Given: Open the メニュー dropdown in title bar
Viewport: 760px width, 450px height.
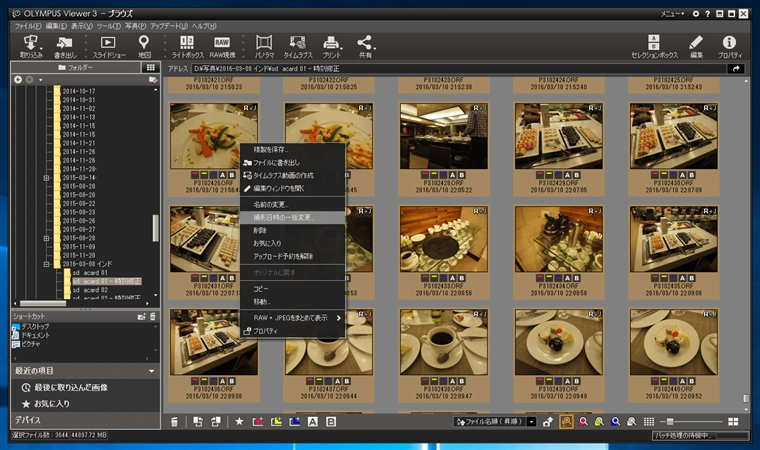Looking at the screenshot, I should pos(672,14).
